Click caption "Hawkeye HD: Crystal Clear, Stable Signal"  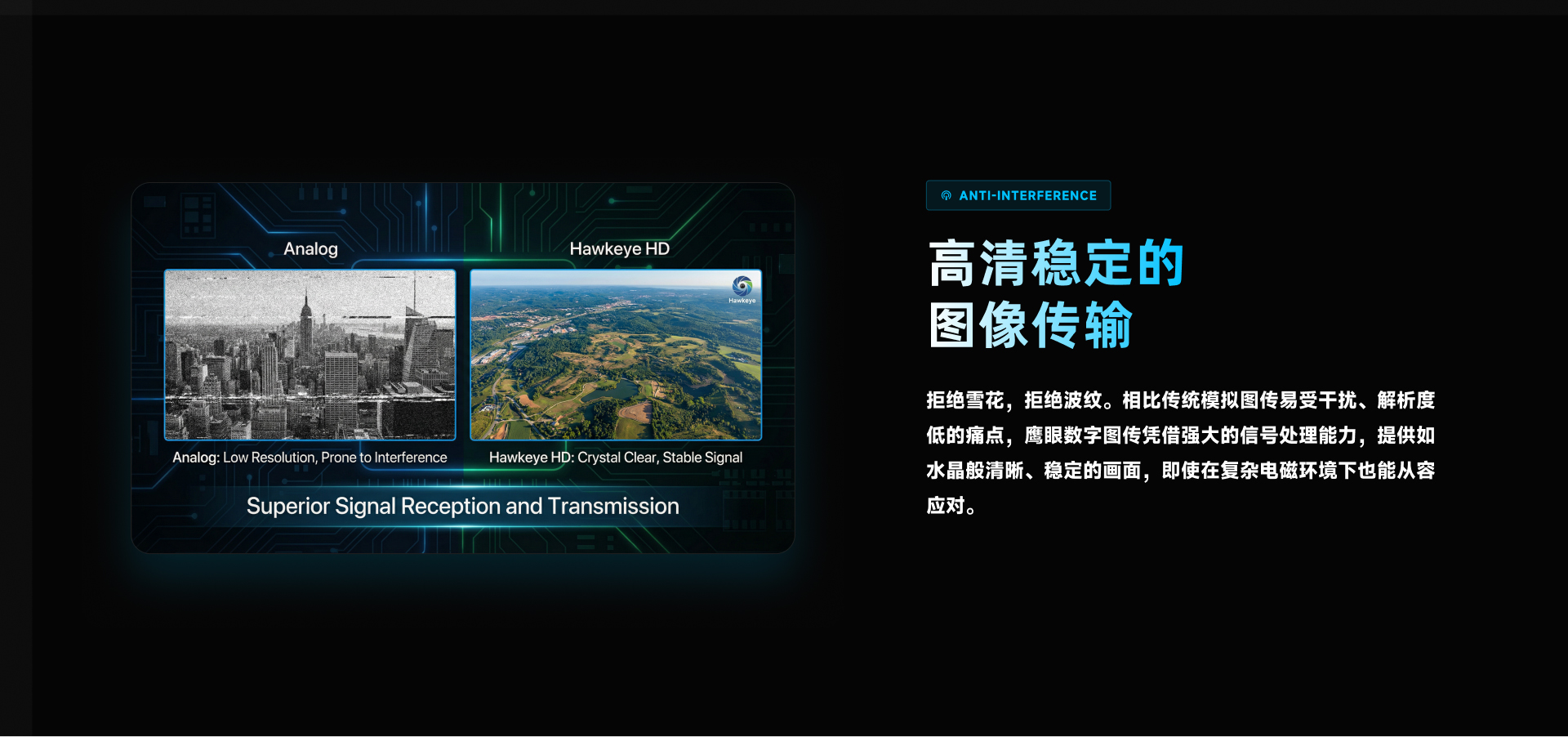coord(615,458)
